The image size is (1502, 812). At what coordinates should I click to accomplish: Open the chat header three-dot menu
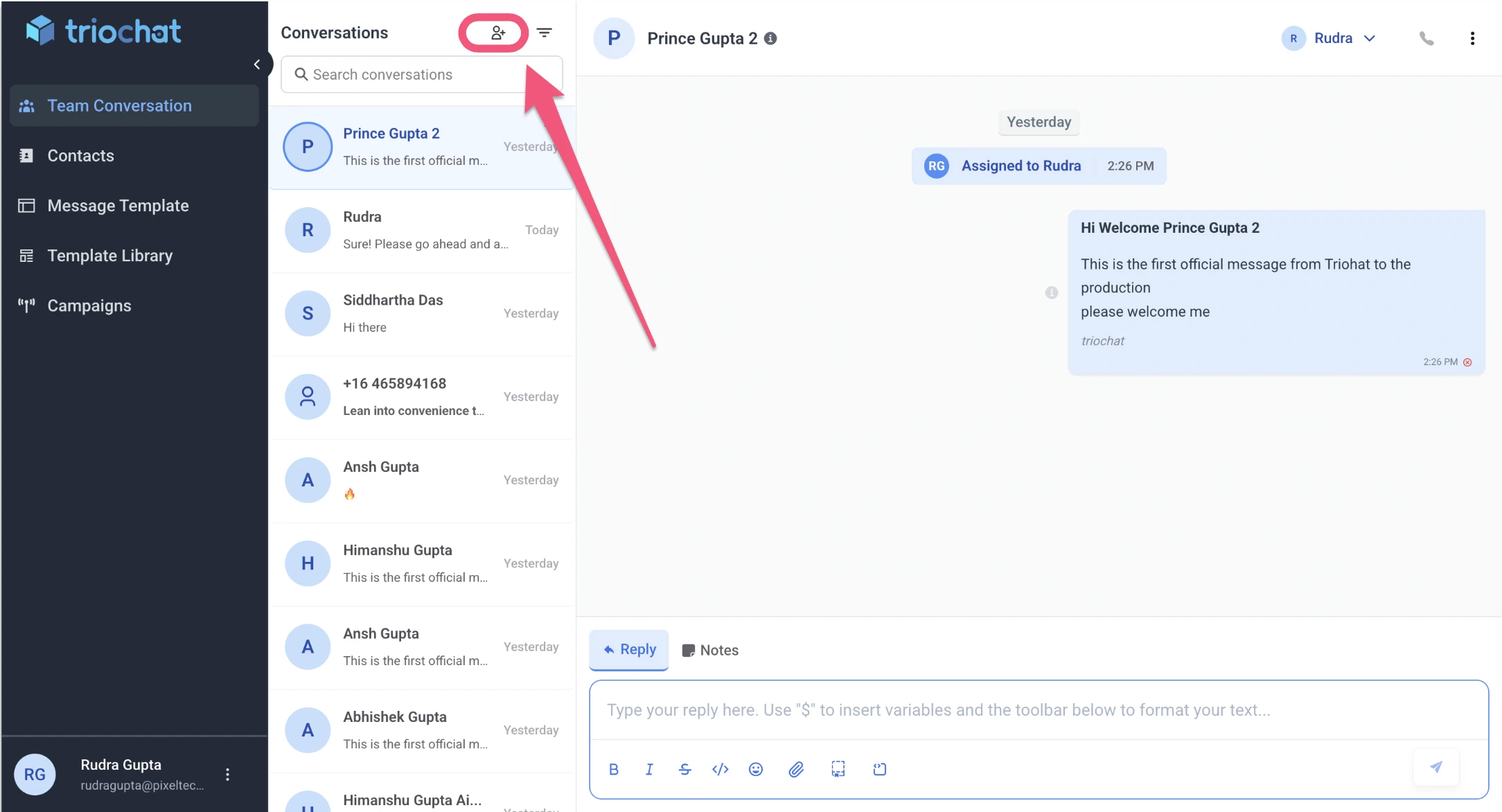coord(1472,39)
